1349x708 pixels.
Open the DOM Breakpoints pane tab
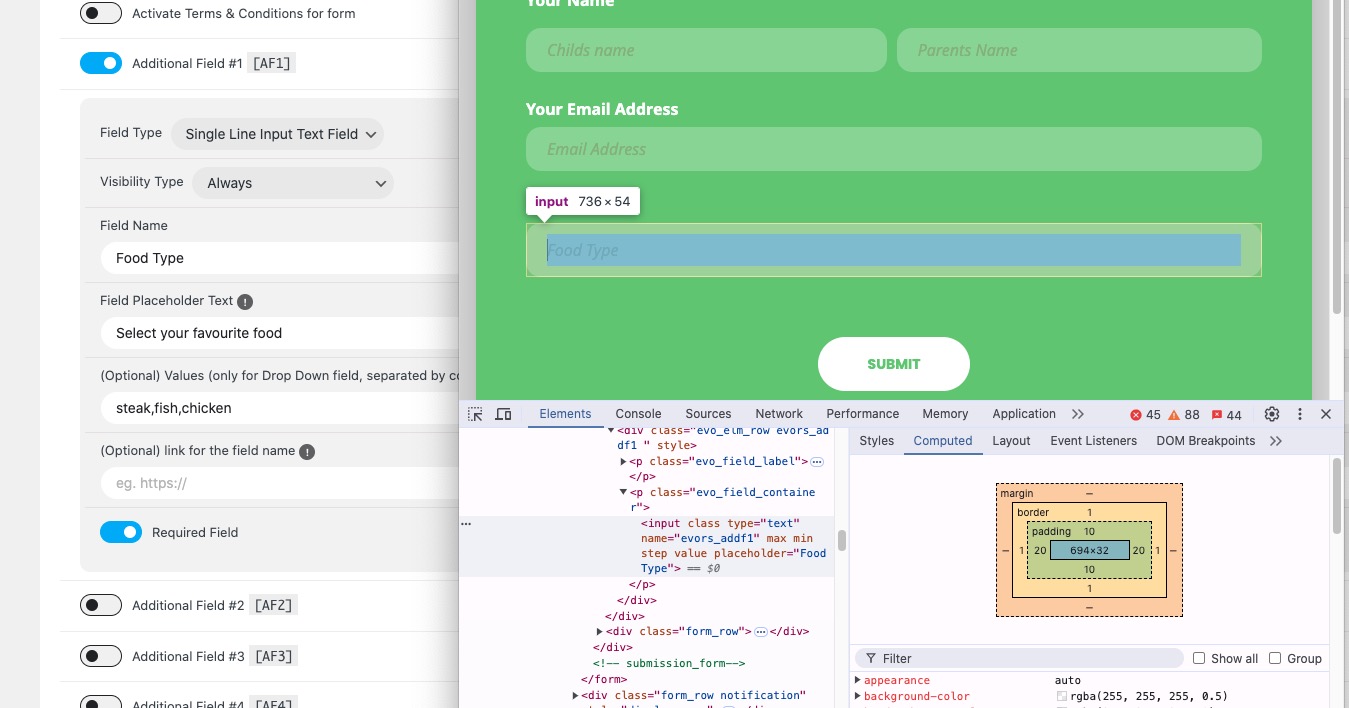click(x=1205, y=441)
